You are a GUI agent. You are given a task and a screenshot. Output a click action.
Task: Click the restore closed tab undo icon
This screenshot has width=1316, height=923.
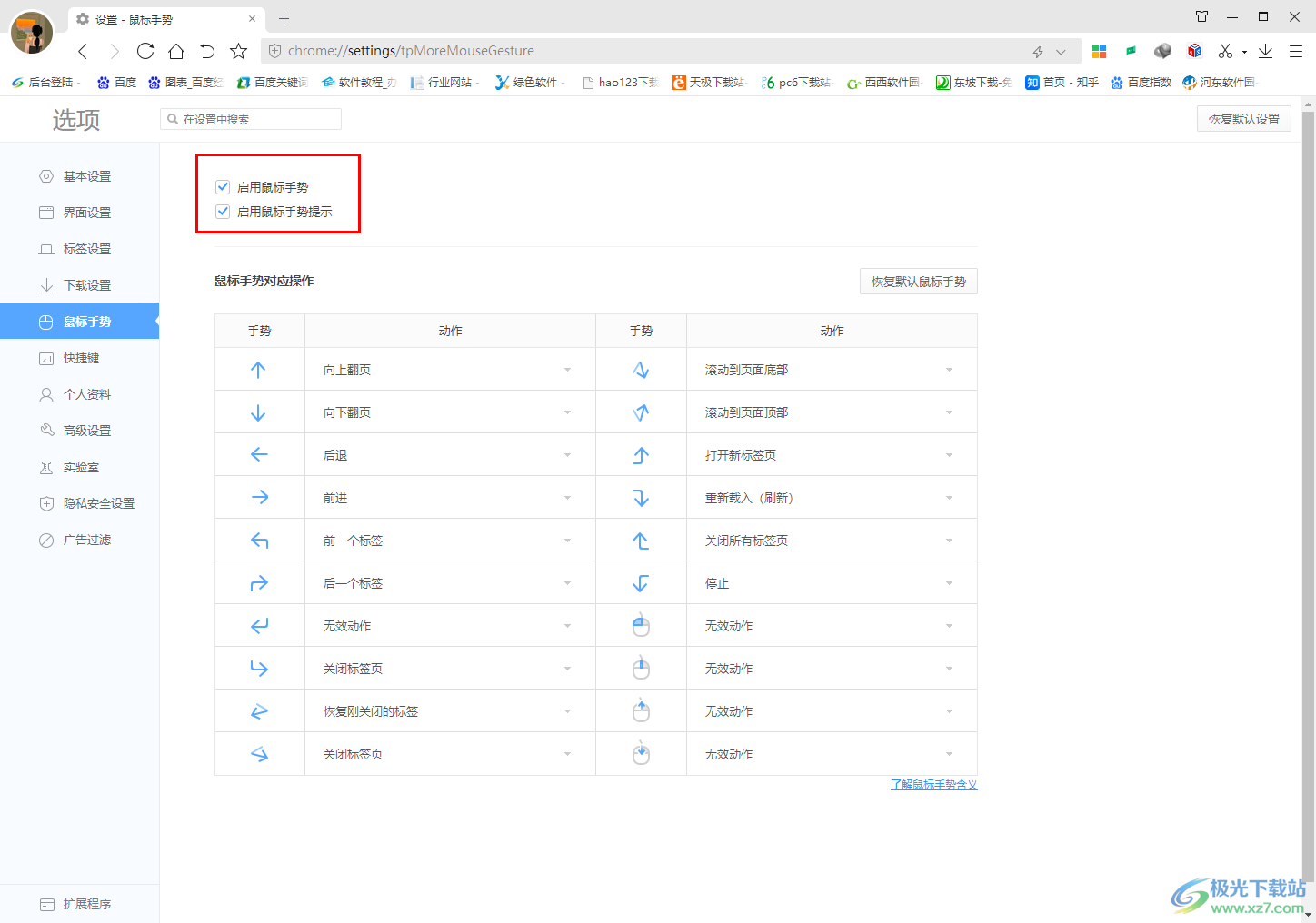click(207, 51)
